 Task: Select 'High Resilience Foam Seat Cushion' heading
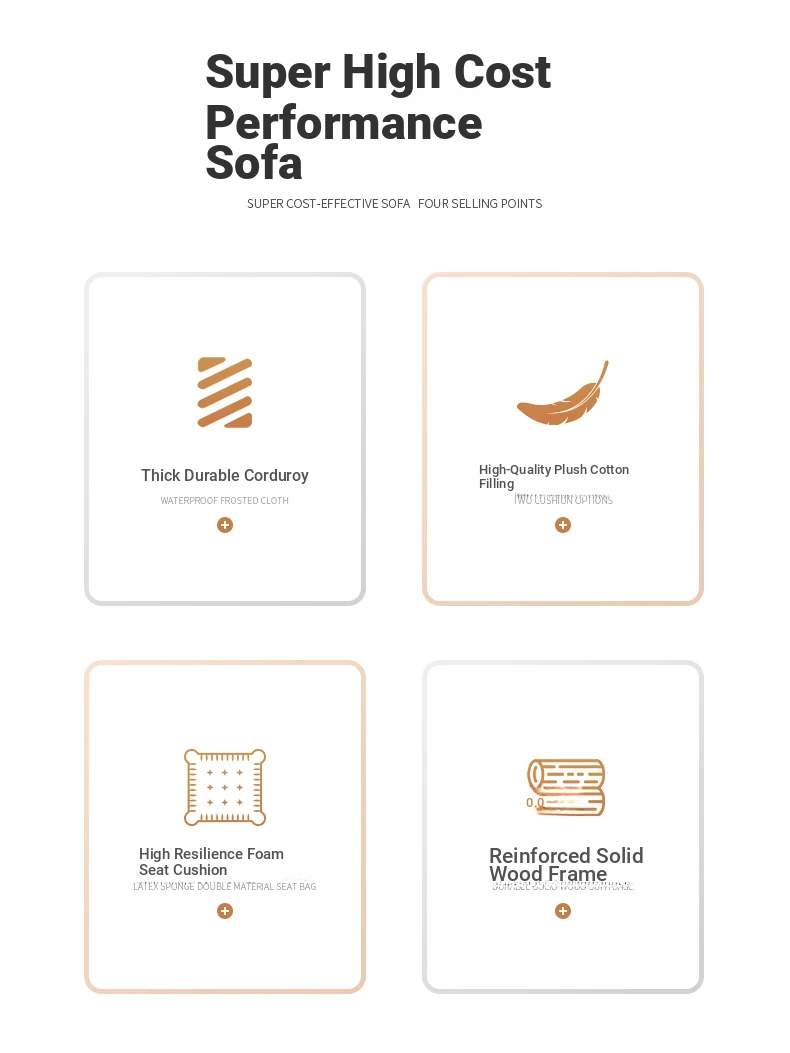212,862
